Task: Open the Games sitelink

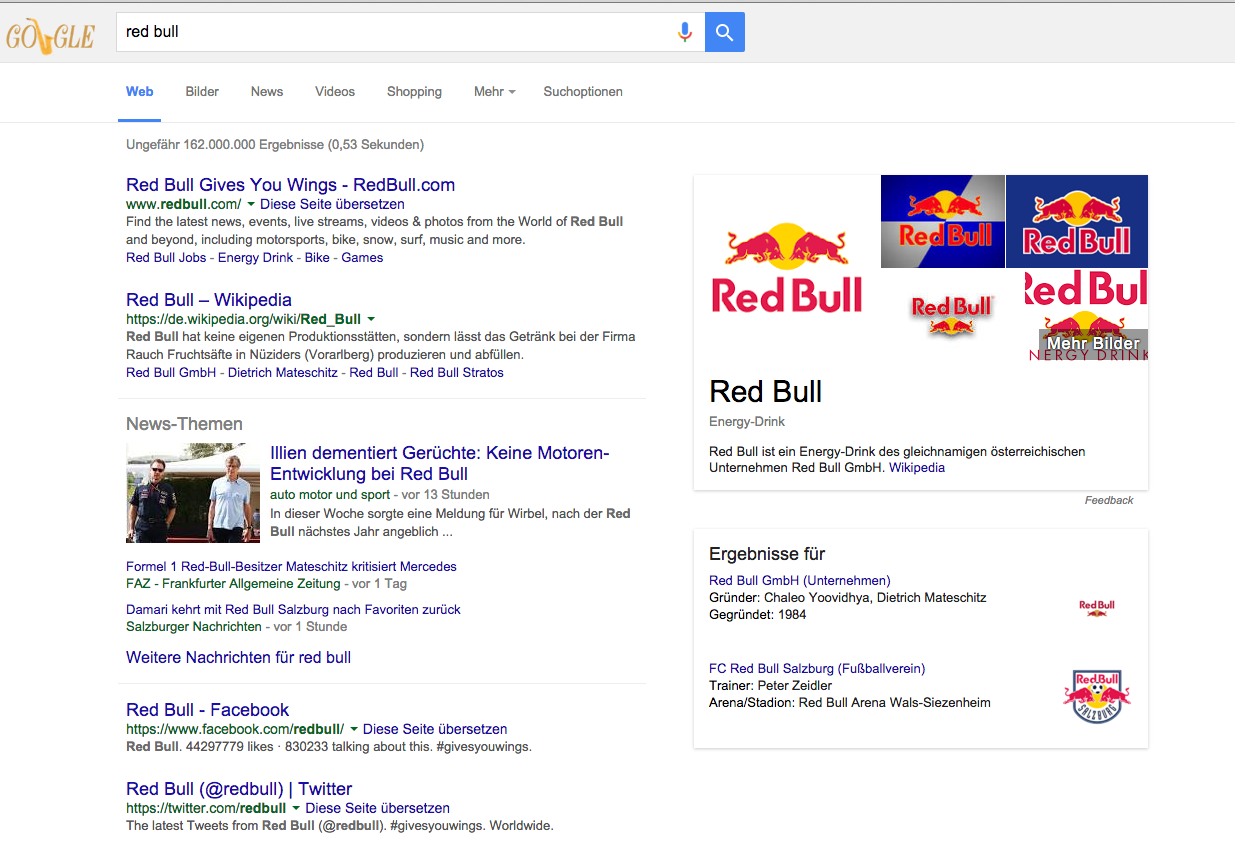Action: click(362, 258)
